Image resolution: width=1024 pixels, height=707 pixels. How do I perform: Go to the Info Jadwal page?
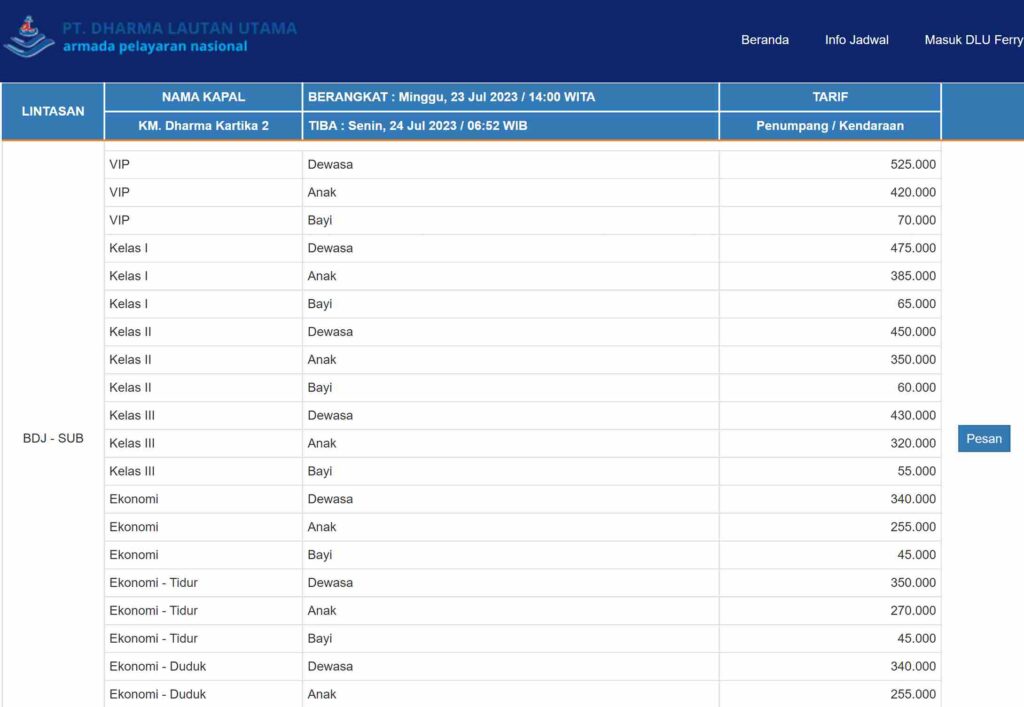coord(856,40)
